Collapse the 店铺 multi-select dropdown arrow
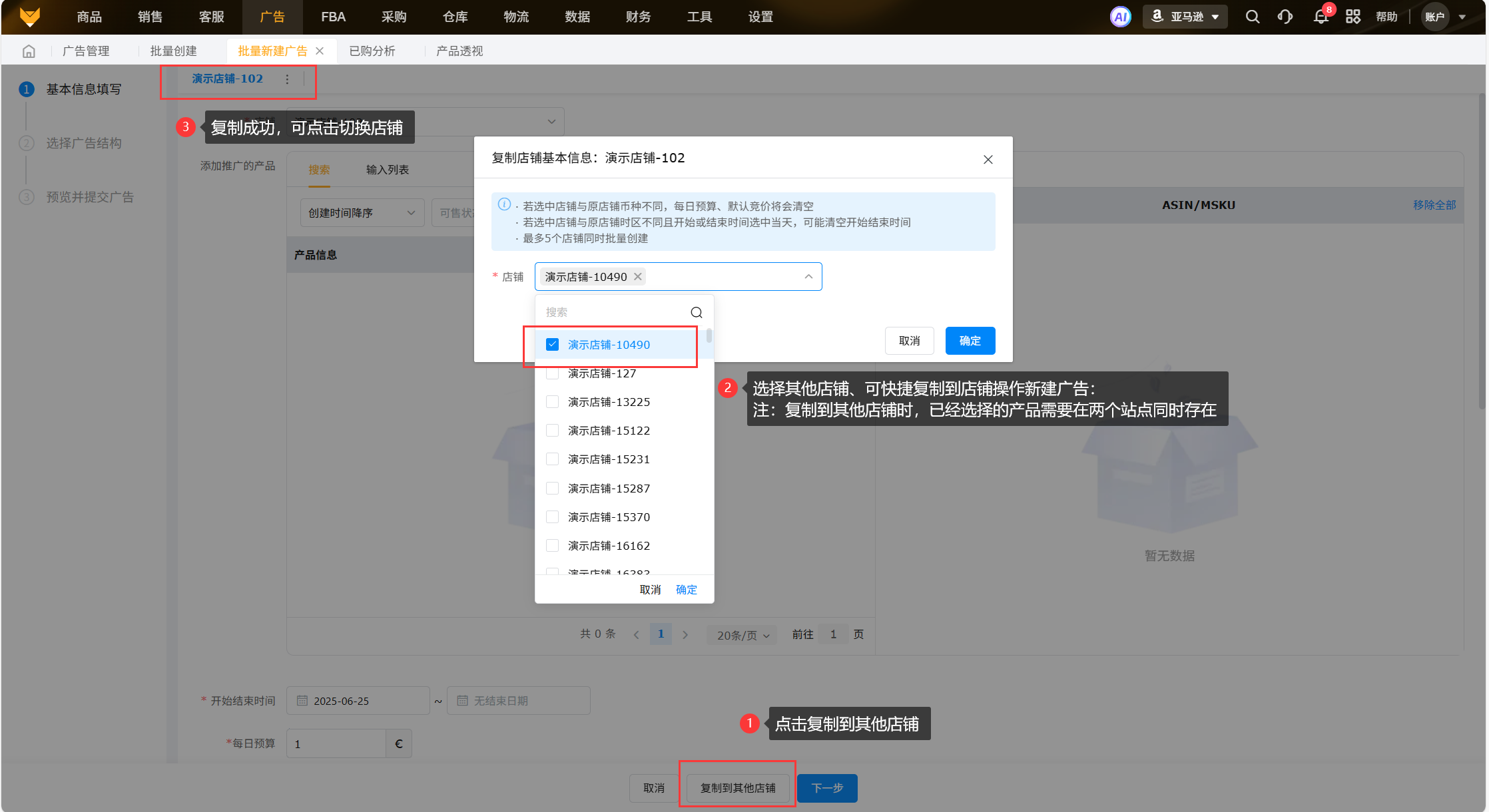Screen dimensions: 1489x812 (808, 276)
